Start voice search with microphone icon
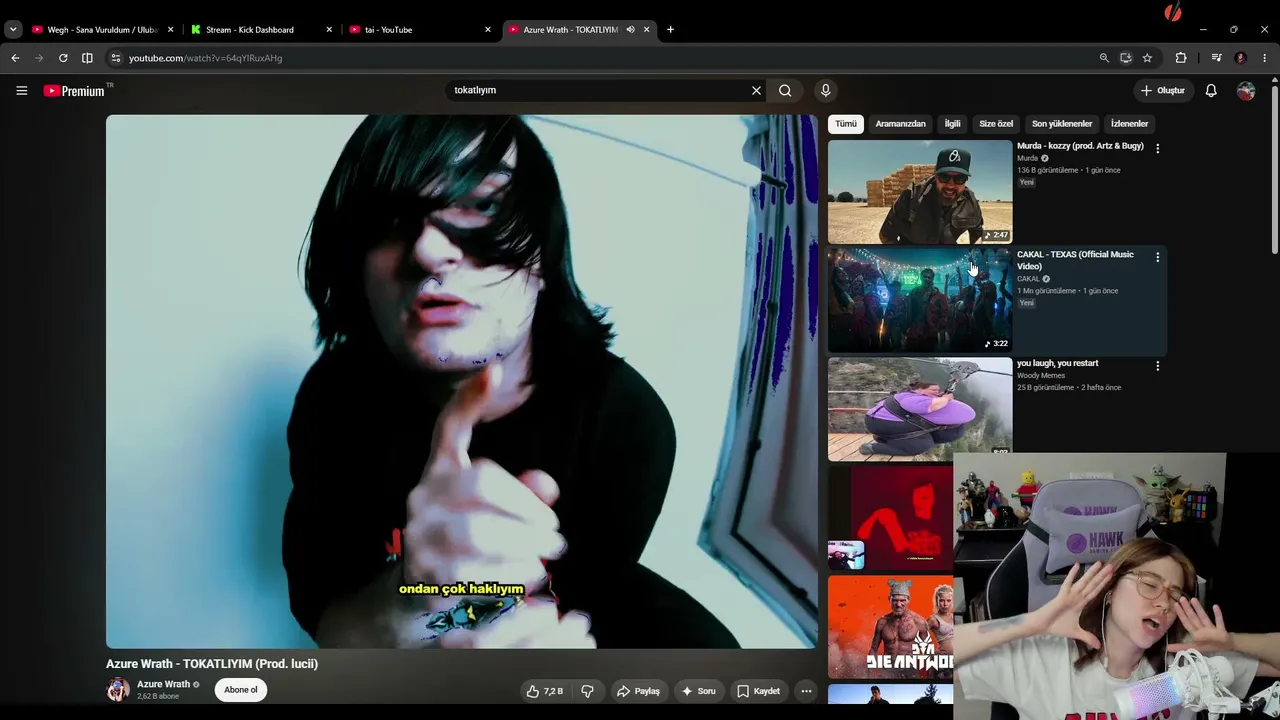Screen dimensions: 1280x720 pos(825,90)
